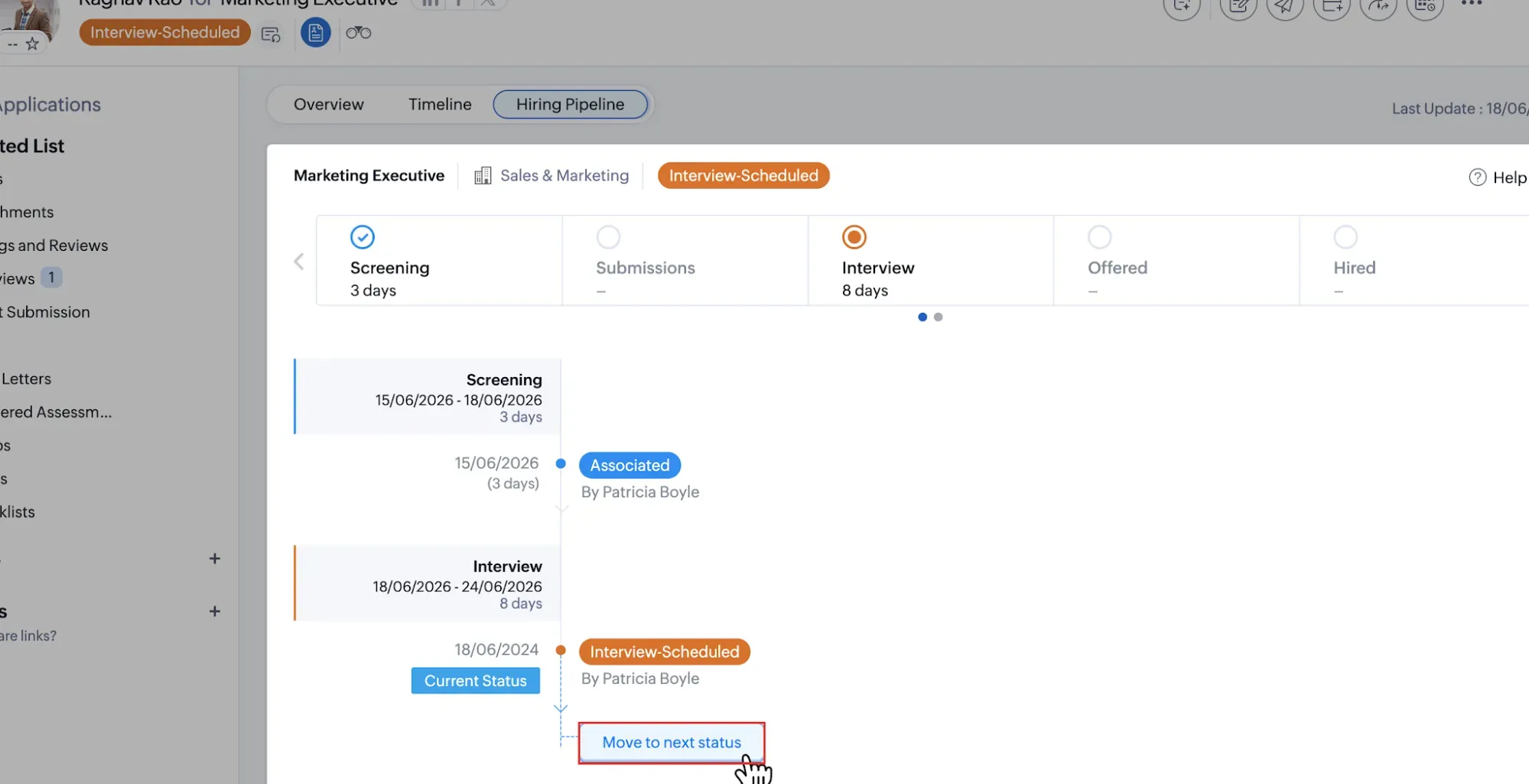Go to first page dot of pipeline carousel
The width and height of the screenshot is (1529, 784).
click(x=922, y=317)
